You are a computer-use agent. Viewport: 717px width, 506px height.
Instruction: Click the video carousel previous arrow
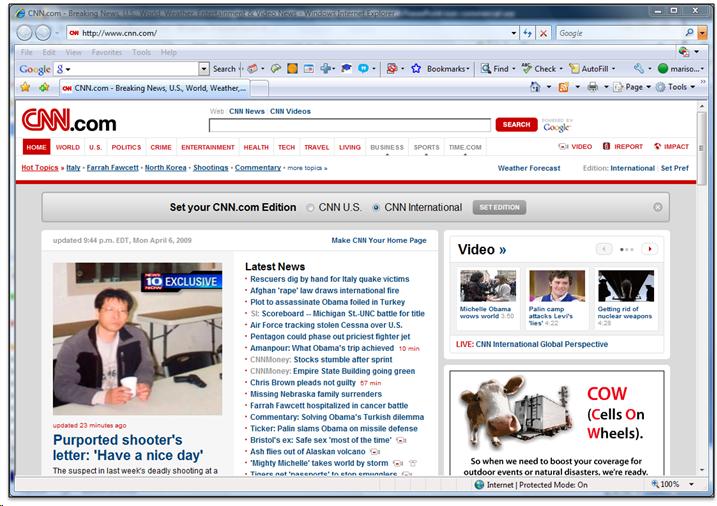[604, 249]
